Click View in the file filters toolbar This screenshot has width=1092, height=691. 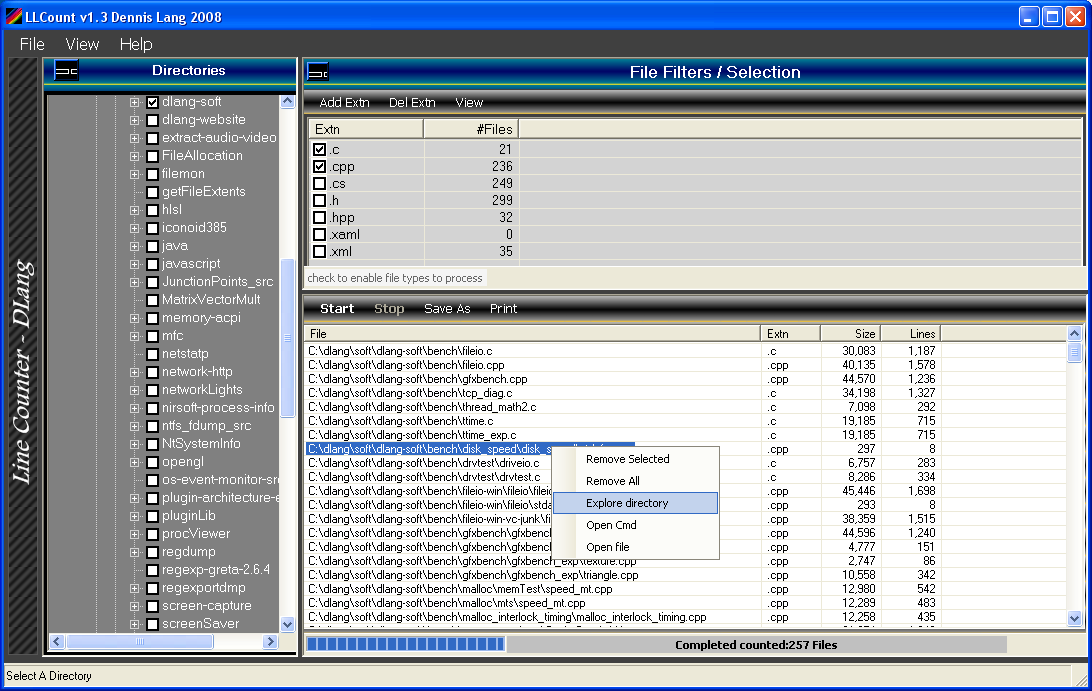tap(469, 102)
